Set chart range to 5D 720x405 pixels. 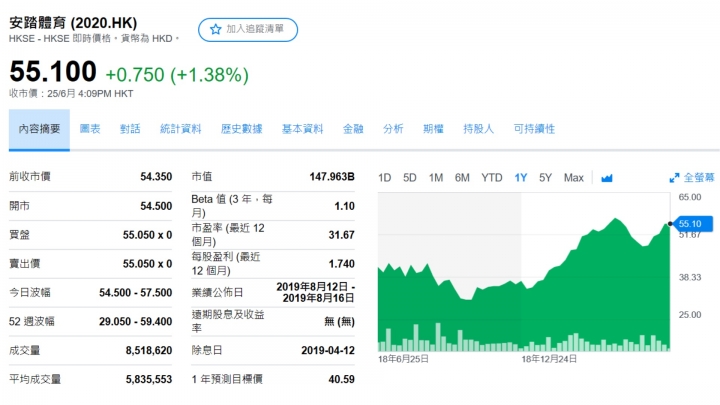[x=410, y=178]
